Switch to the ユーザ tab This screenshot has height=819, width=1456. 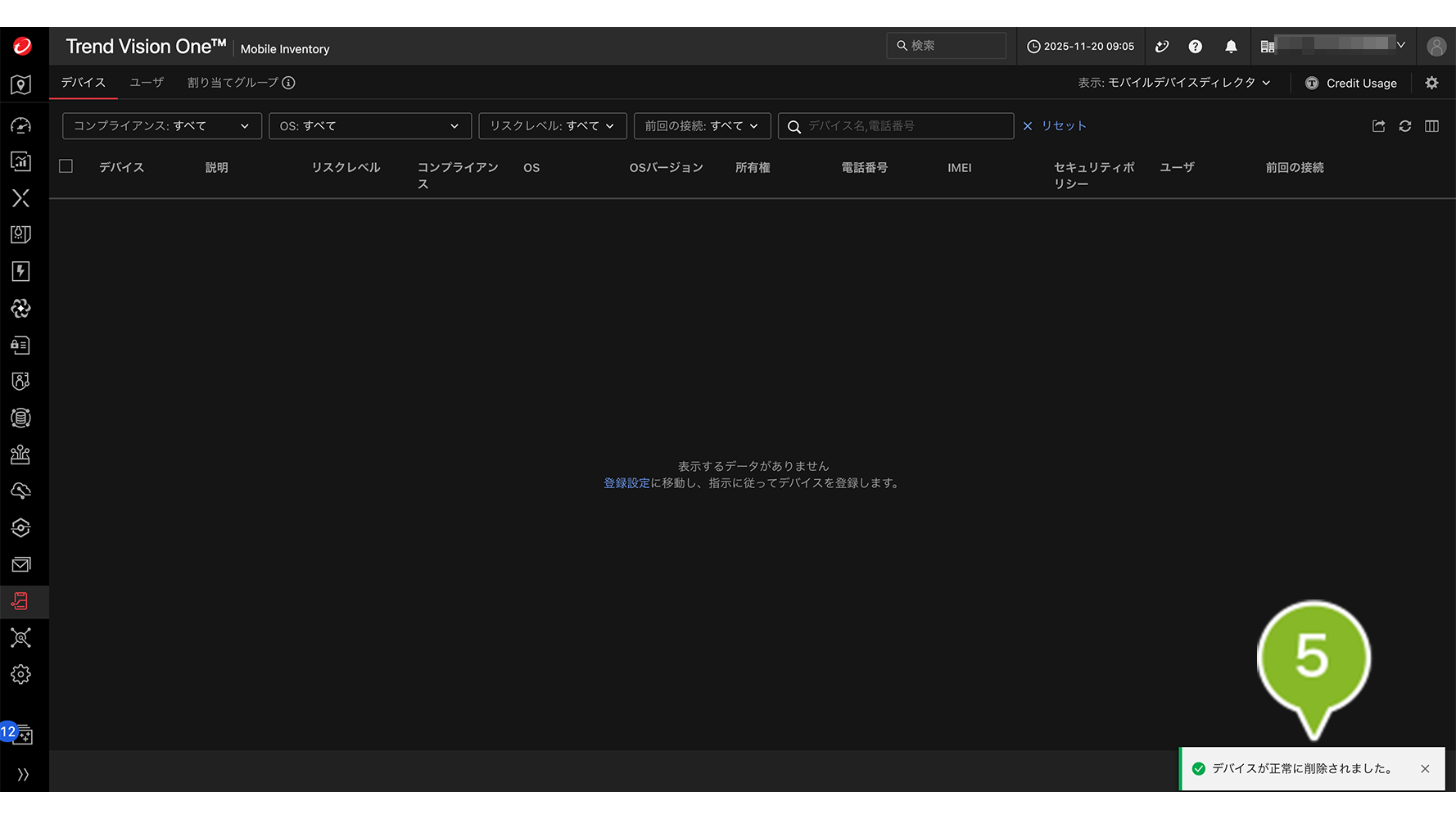(x=147, y=83)
